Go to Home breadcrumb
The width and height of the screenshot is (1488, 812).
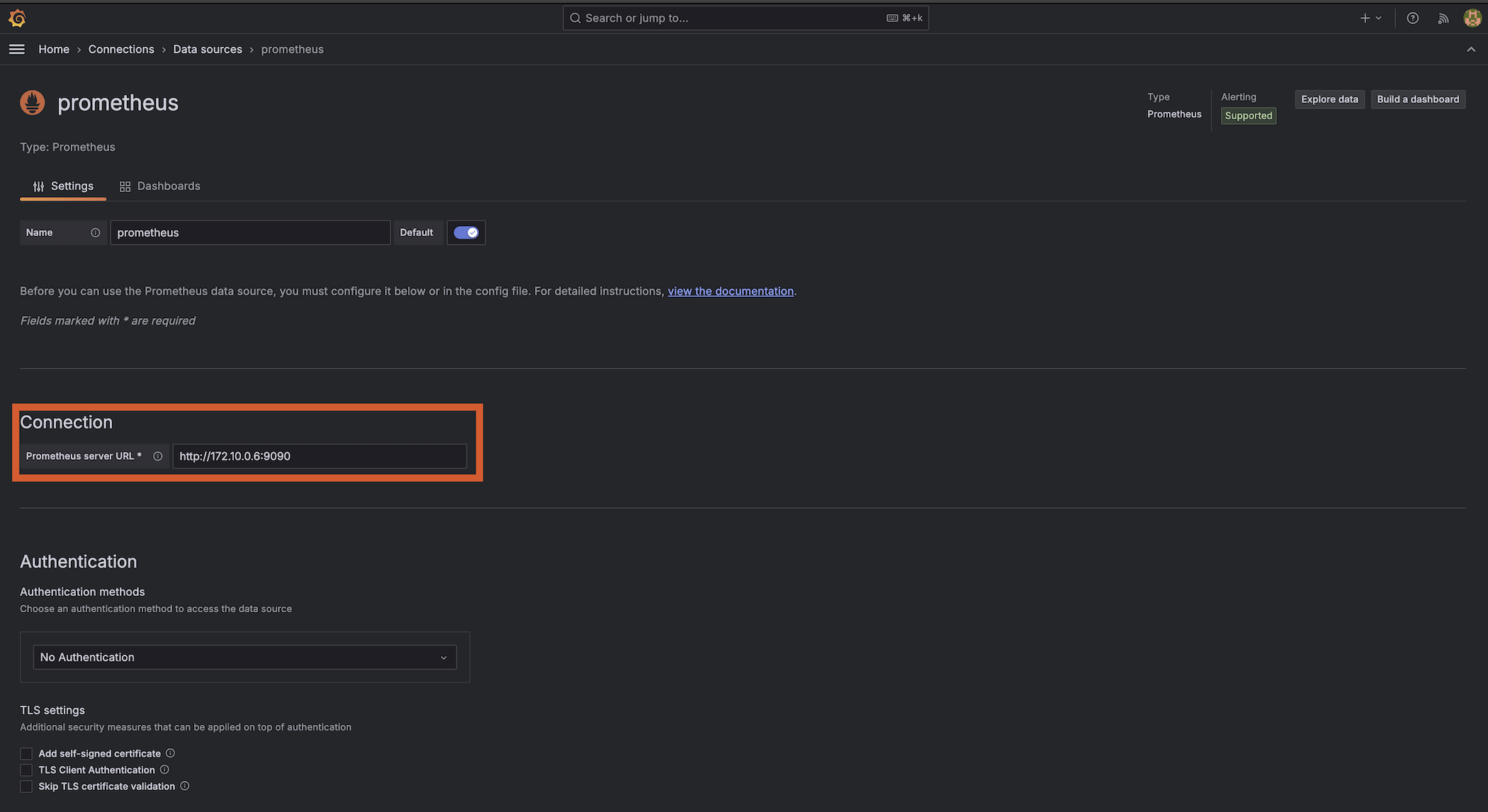pyautogui.click(x=54, y=50)
